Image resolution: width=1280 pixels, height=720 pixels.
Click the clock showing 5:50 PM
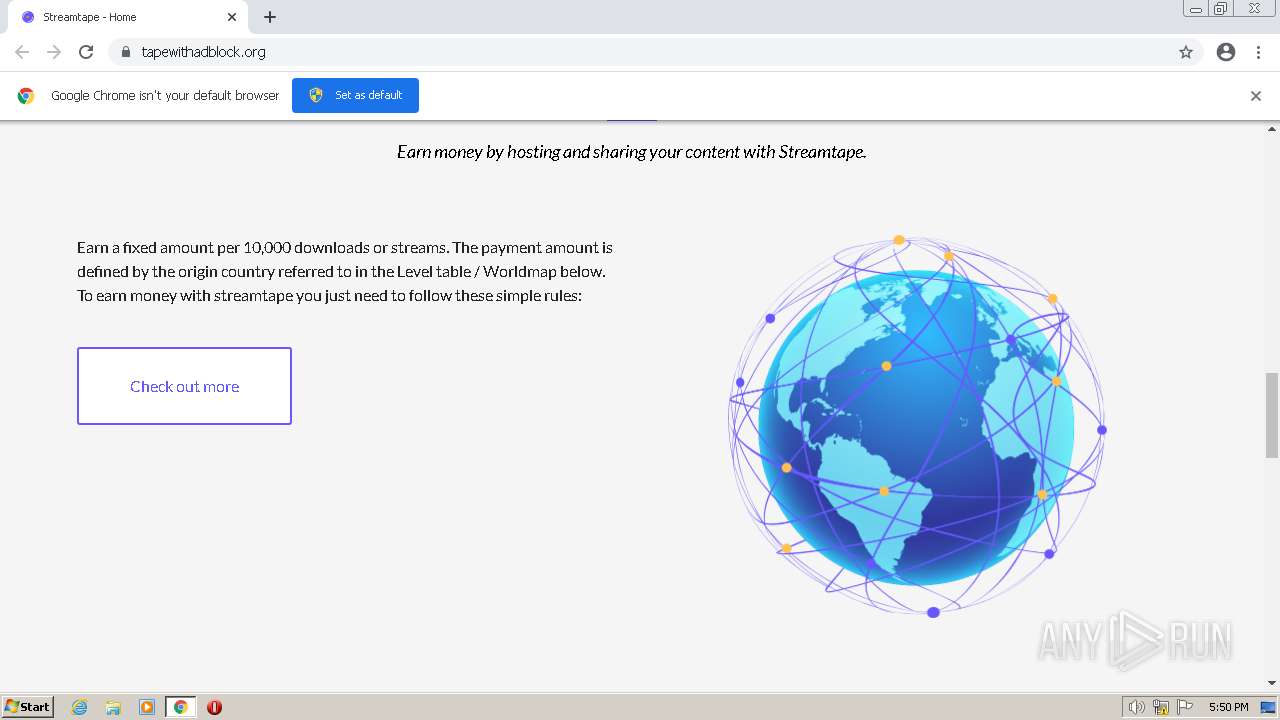pos(1228,707)
